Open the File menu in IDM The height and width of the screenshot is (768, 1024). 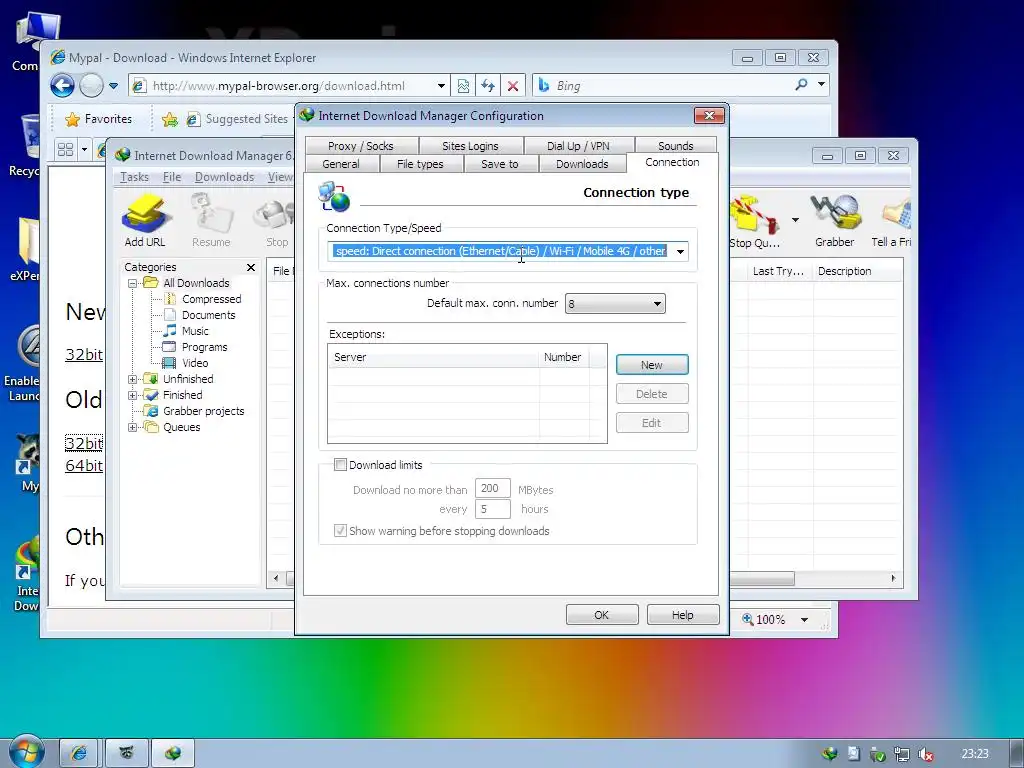(172, 177)
